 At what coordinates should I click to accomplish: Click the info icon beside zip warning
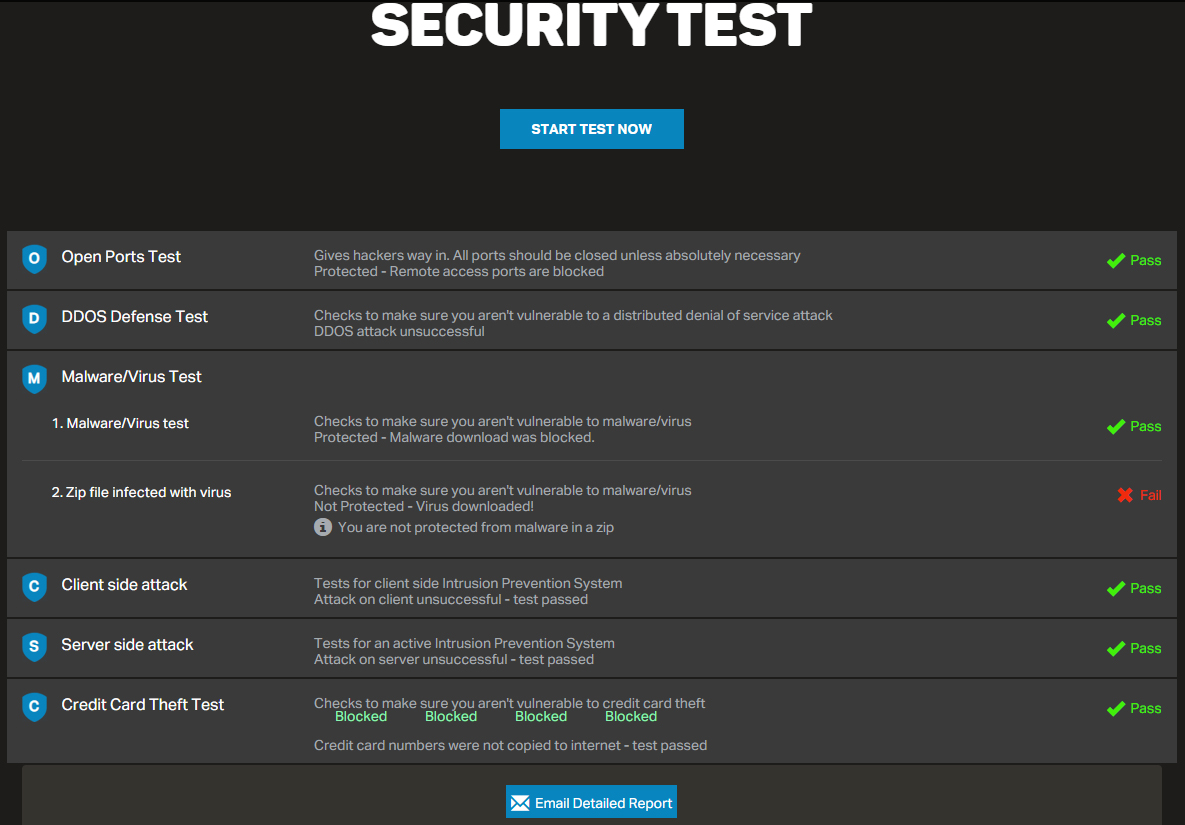point(323,527)
